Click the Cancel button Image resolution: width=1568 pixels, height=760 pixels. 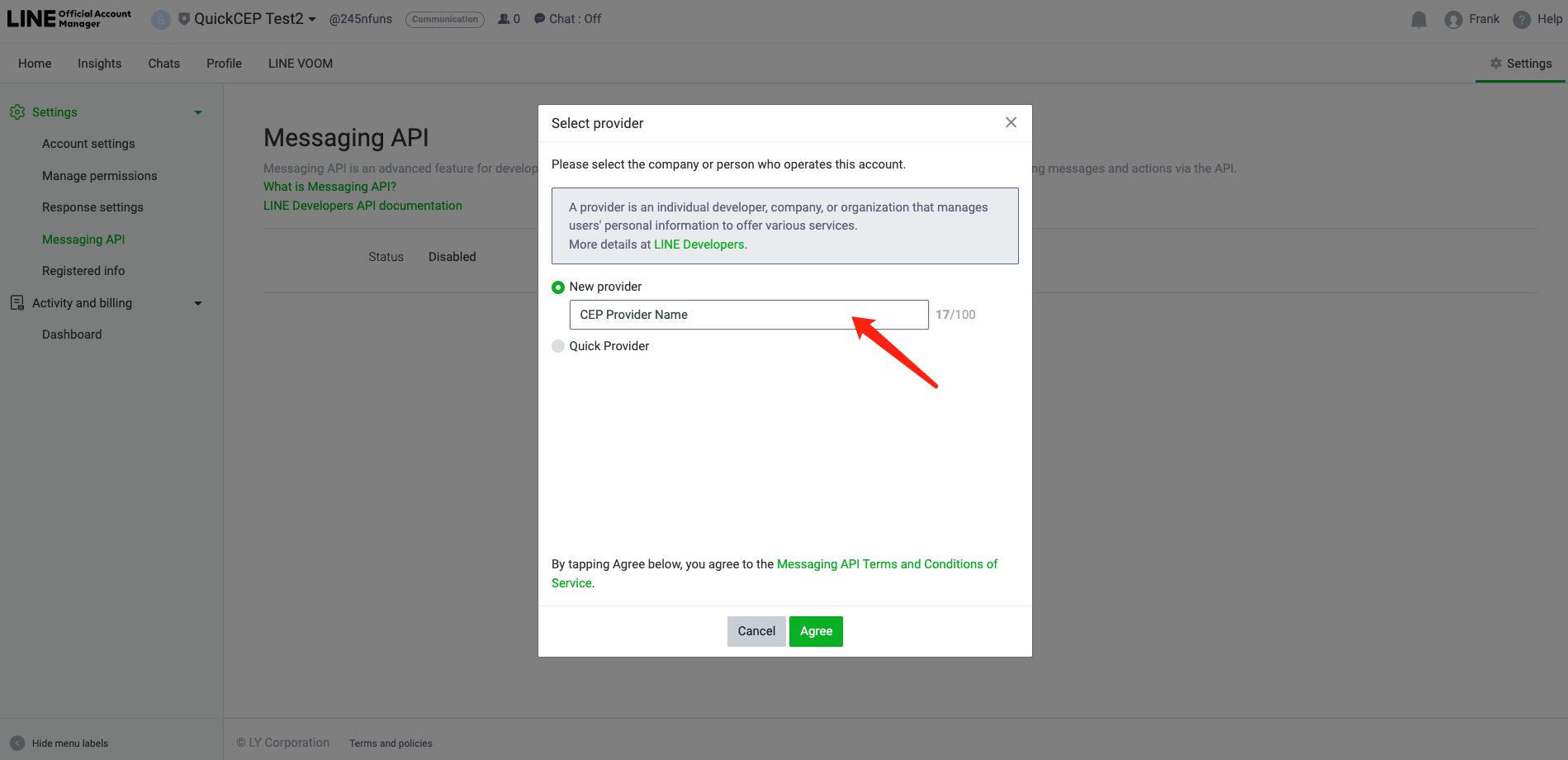pyautogui.click(x=756, y=631)
